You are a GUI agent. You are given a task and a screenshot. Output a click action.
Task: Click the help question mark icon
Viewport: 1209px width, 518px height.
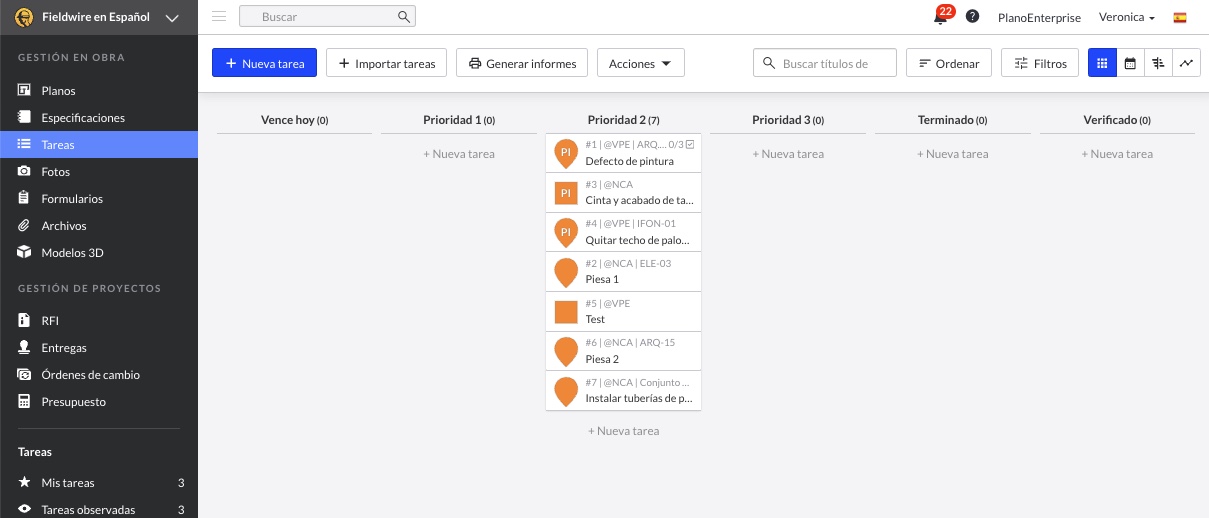[972, 17]
